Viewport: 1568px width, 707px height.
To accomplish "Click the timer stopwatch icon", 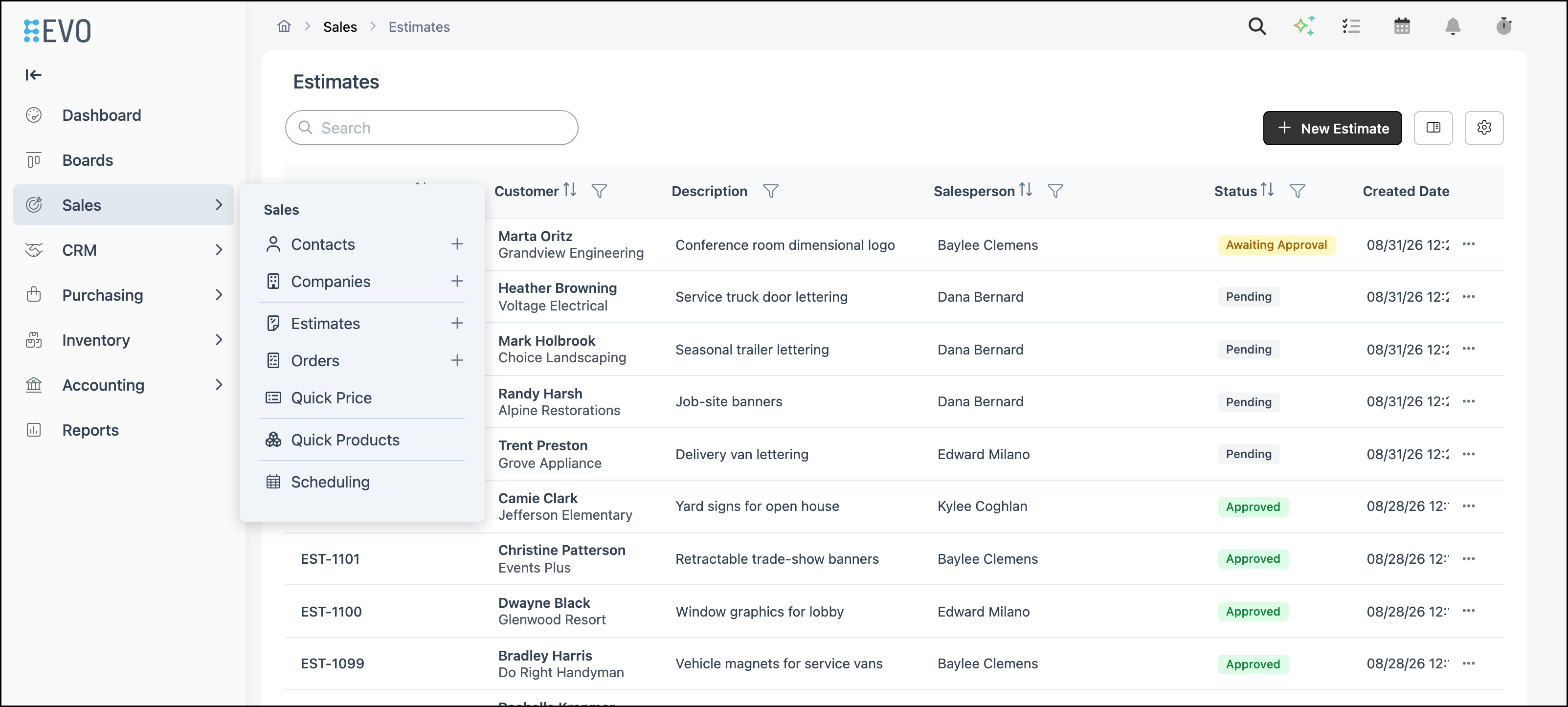I will [1504, 26].
